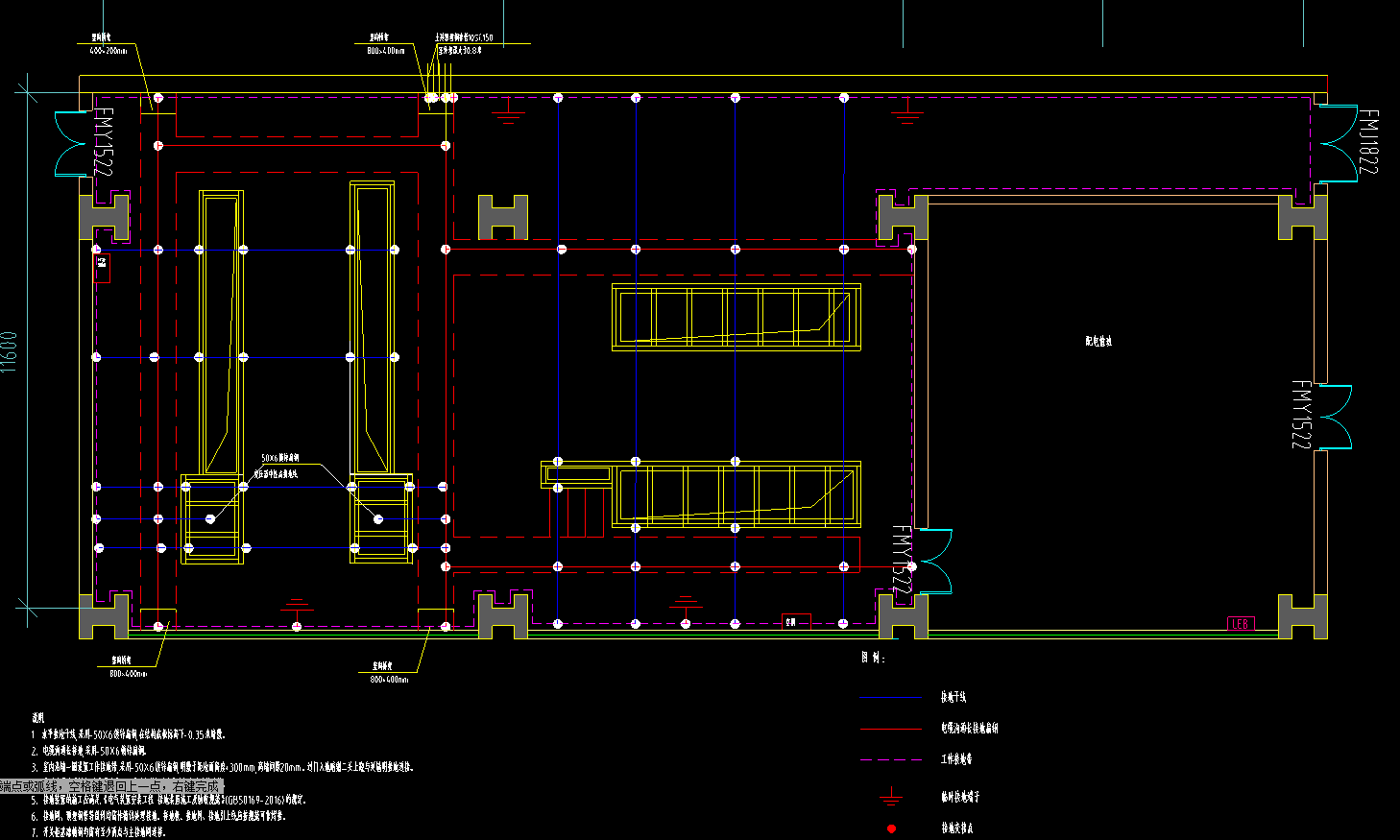Select the 800×400mm label at bottom center

[x=389, y=680]
